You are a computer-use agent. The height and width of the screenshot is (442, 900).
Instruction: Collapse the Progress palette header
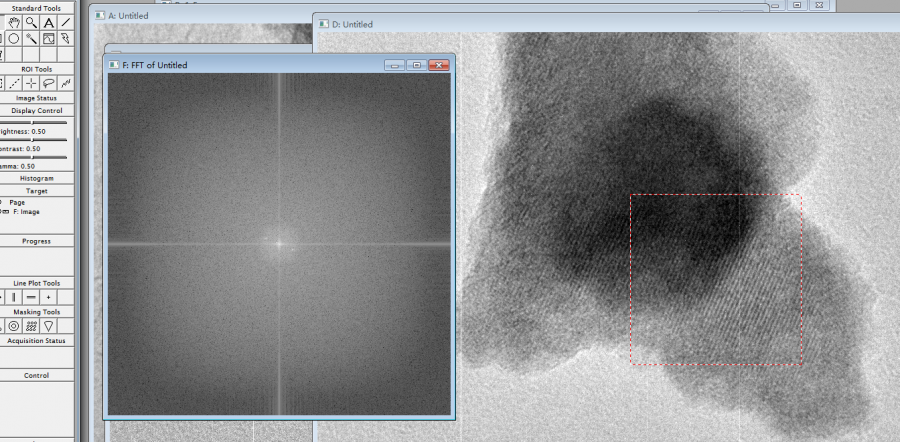[x=36, y=241]
